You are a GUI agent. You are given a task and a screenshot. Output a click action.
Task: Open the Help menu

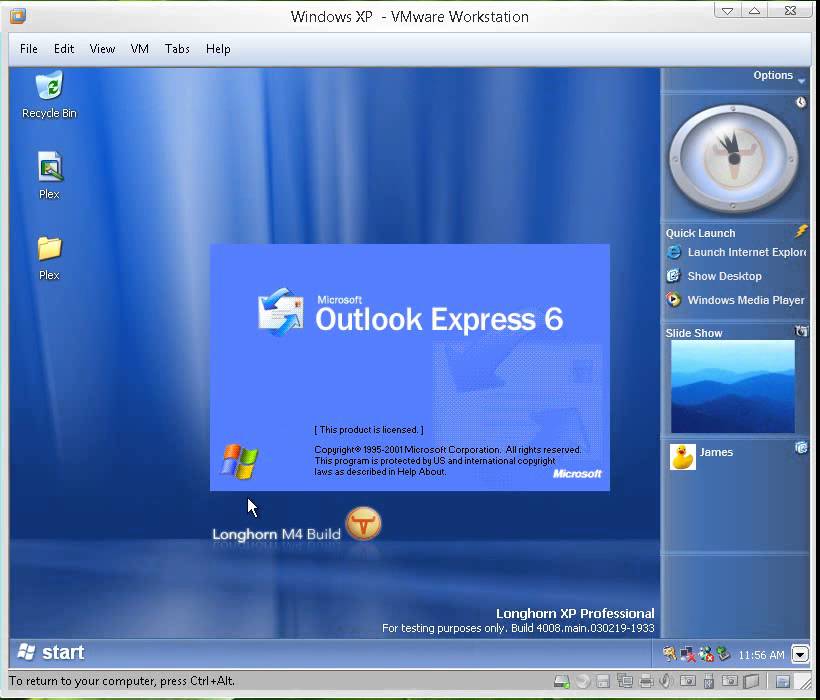click(x=218, y=49)
